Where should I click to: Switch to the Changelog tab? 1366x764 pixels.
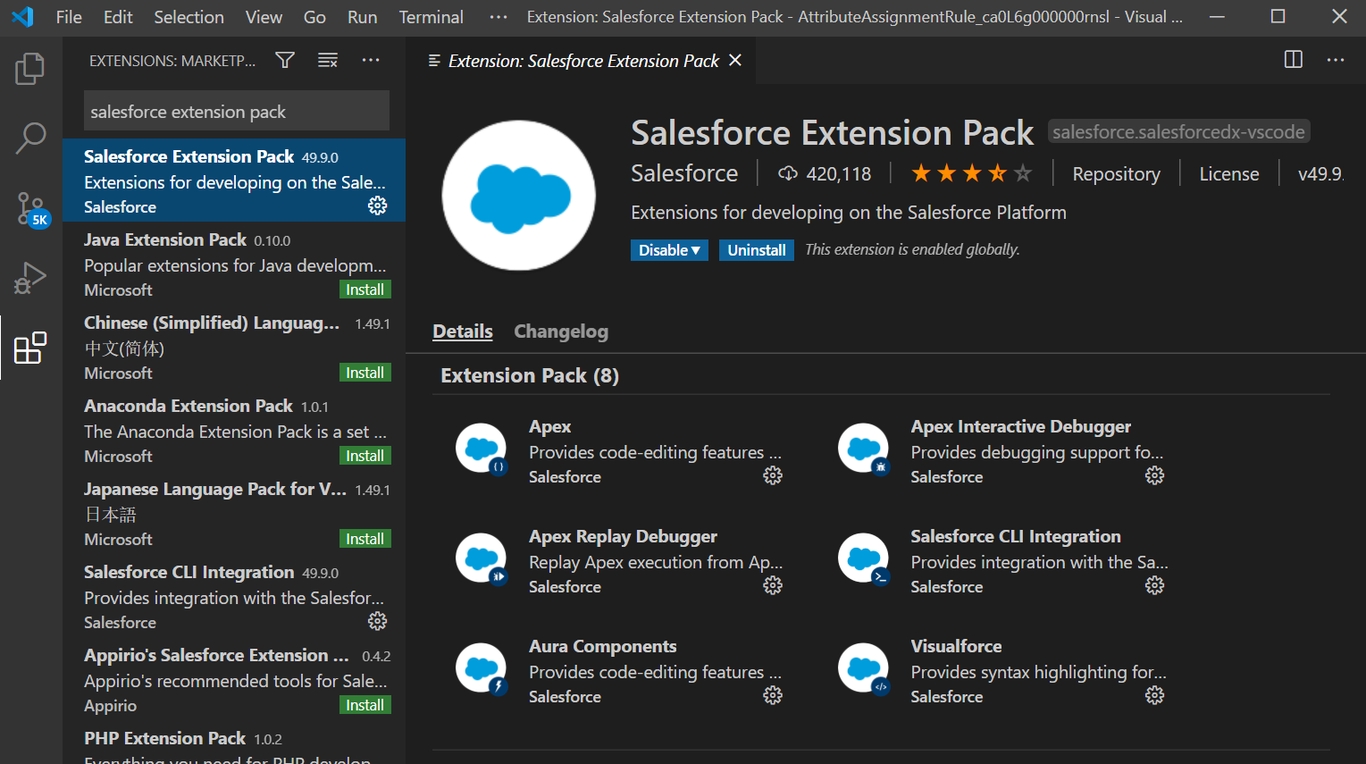point(560,331)
